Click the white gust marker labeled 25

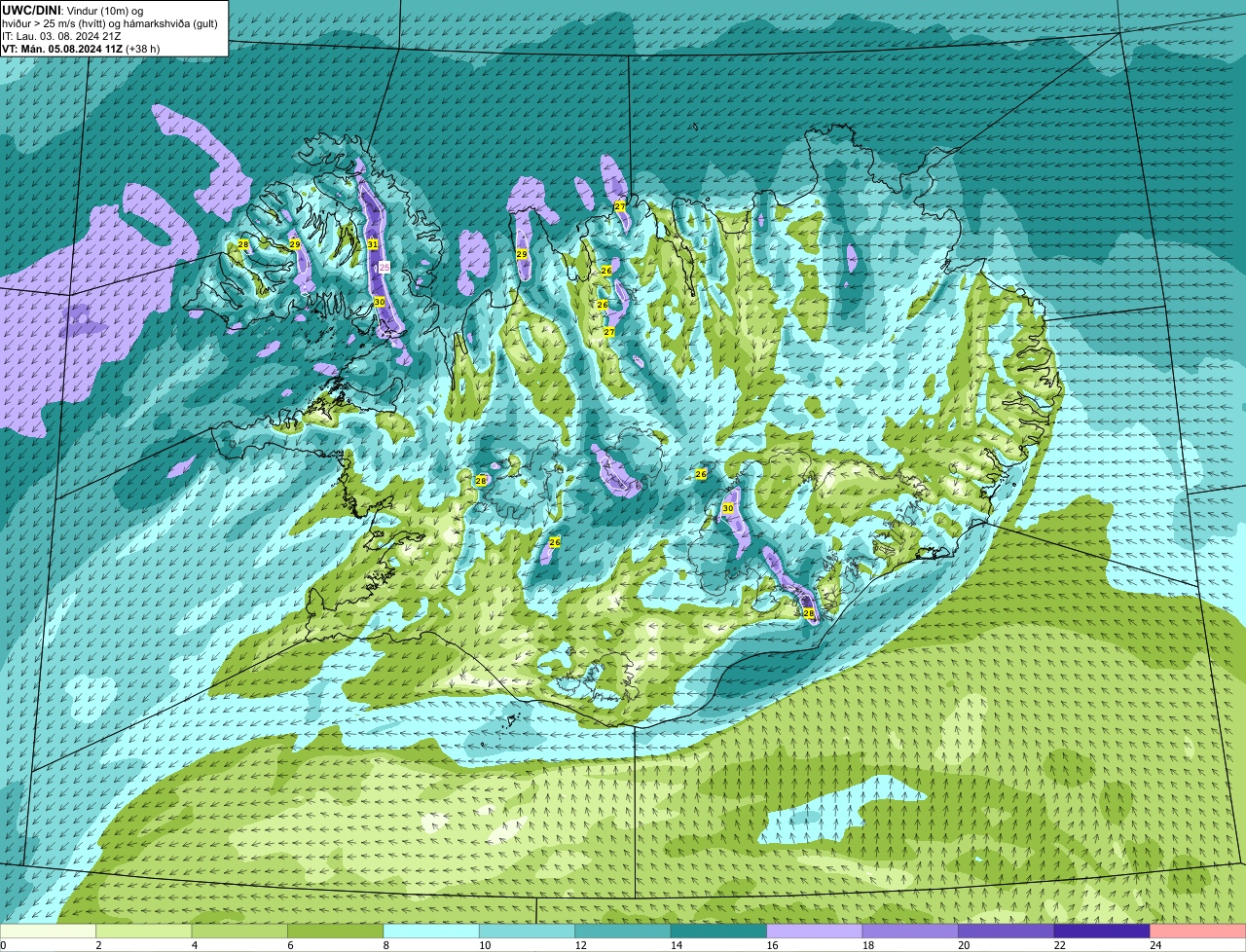[x=384, y=267]
